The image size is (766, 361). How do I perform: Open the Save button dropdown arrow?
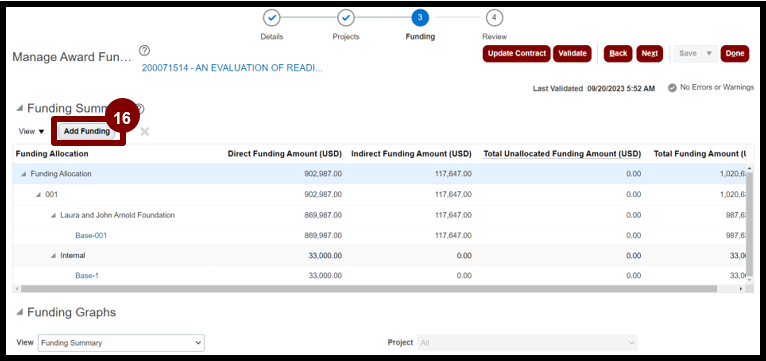[709, 54]
